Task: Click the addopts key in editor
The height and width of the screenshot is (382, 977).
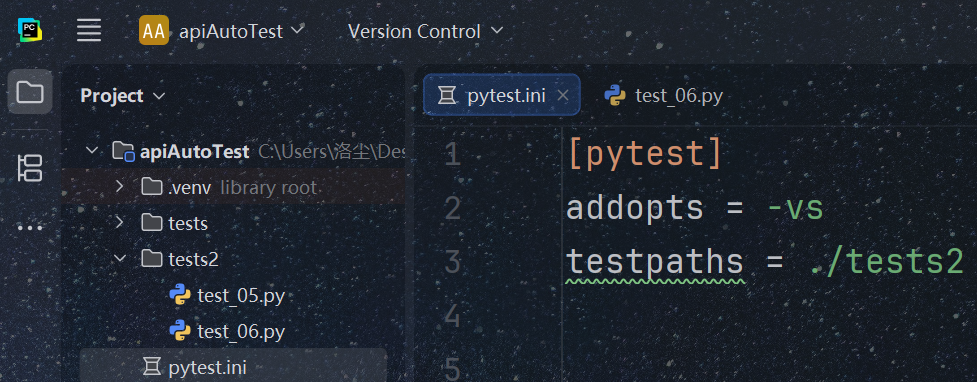Action: (634, 208)
